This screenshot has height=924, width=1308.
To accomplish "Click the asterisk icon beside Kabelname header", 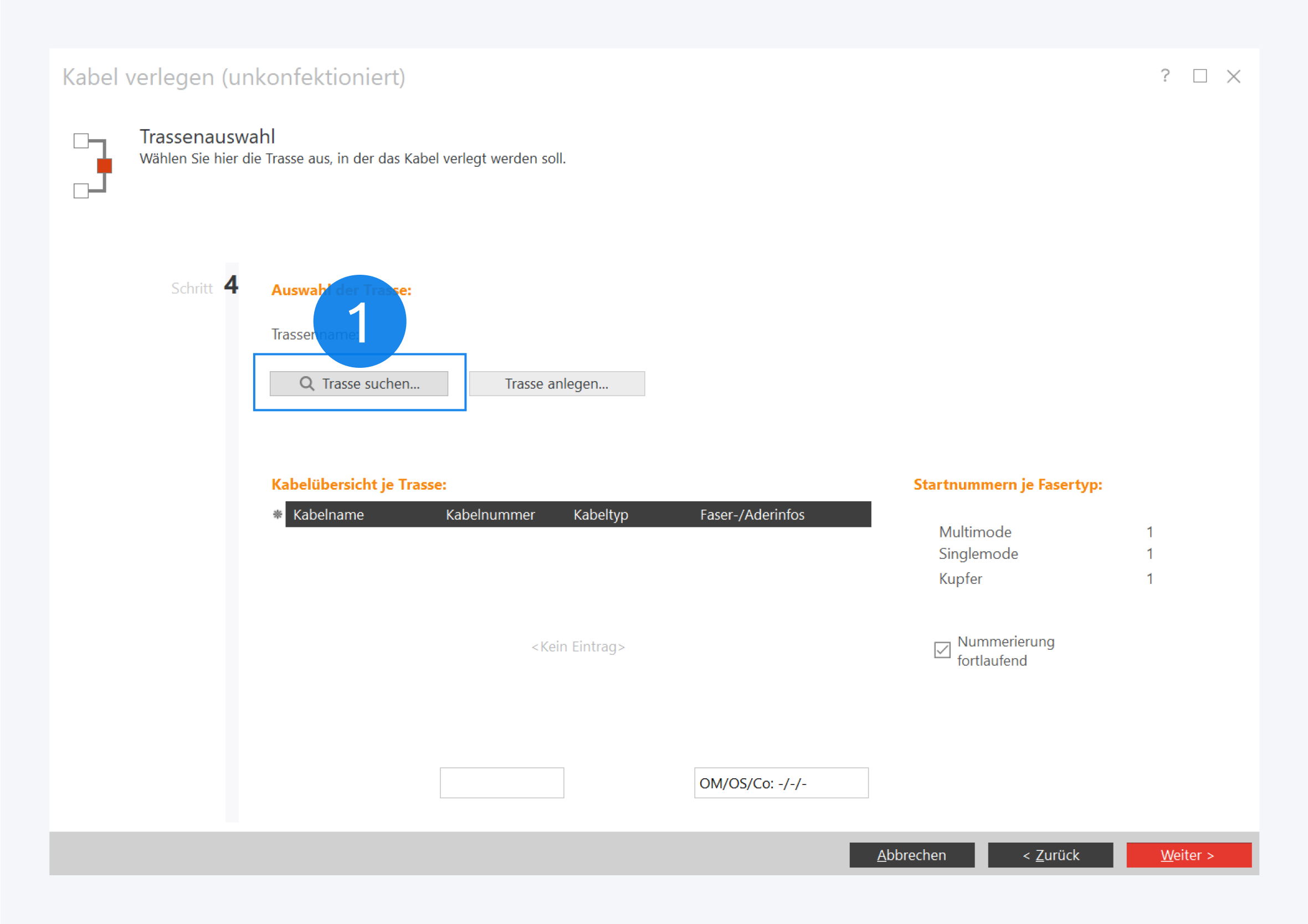I will click(x=278, y=515).
